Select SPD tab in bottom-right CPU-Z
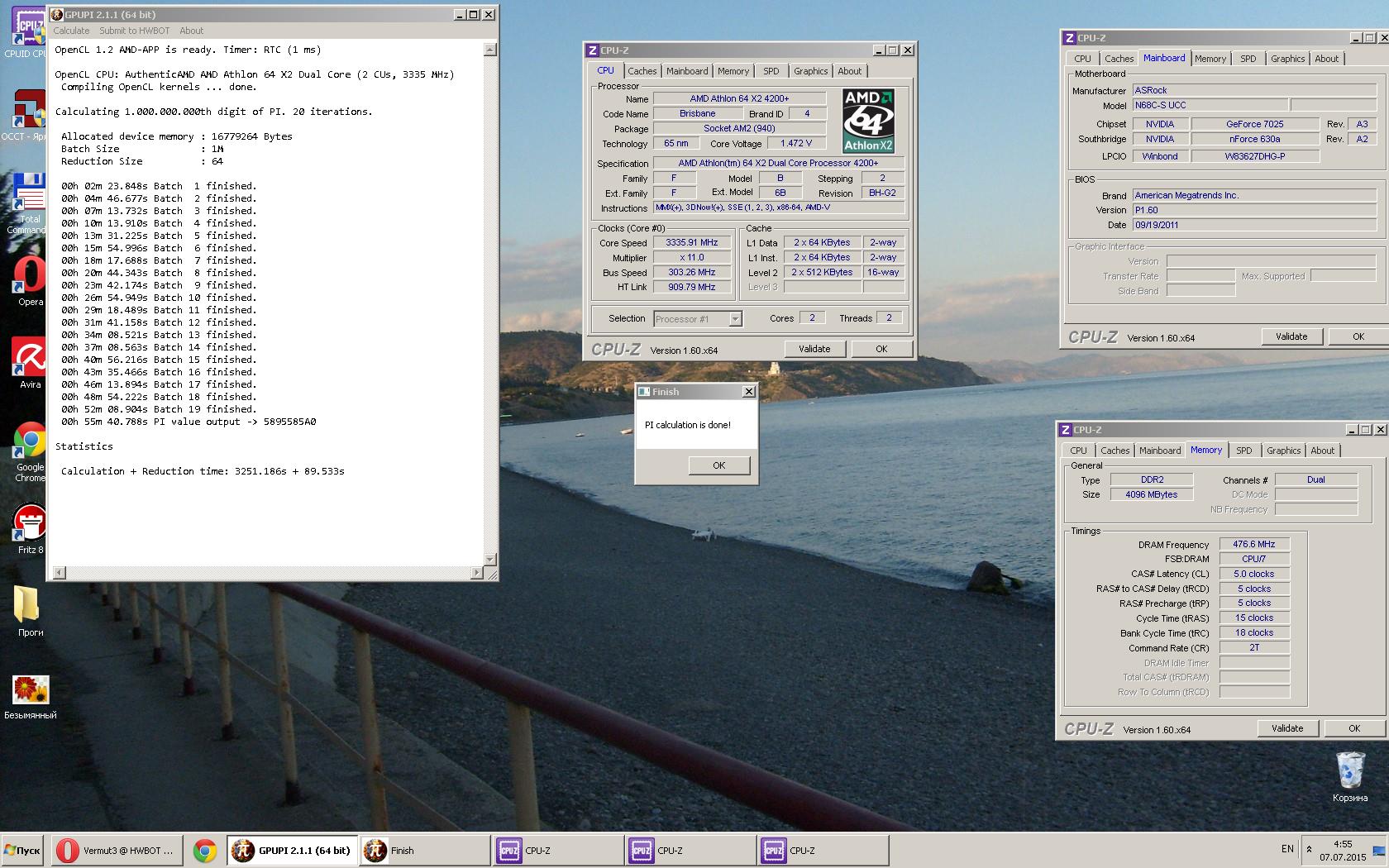The image size is (1389, 868). pyautogui.click(x=1243, y=451)
